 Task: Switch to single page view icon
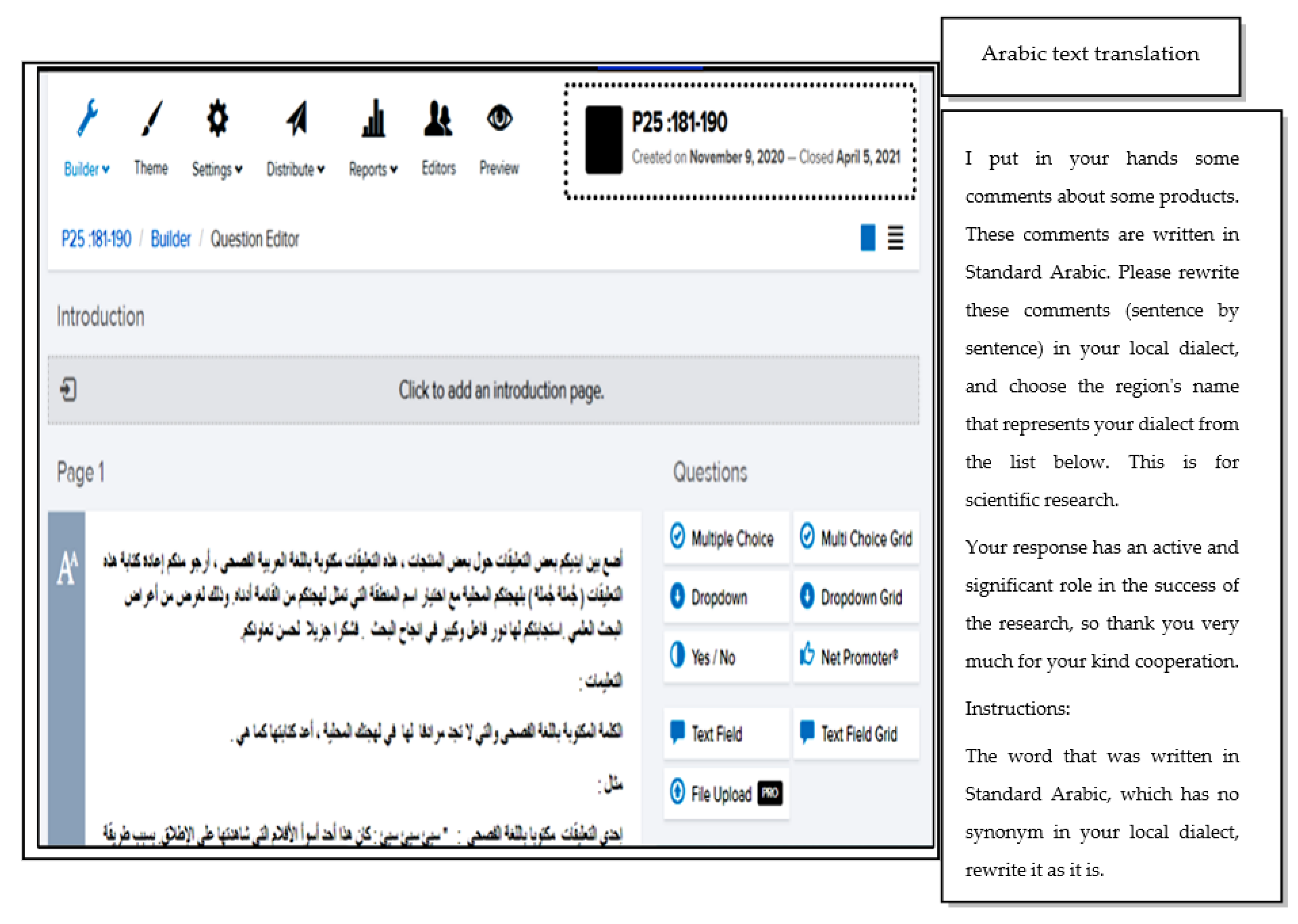(867, 238)
